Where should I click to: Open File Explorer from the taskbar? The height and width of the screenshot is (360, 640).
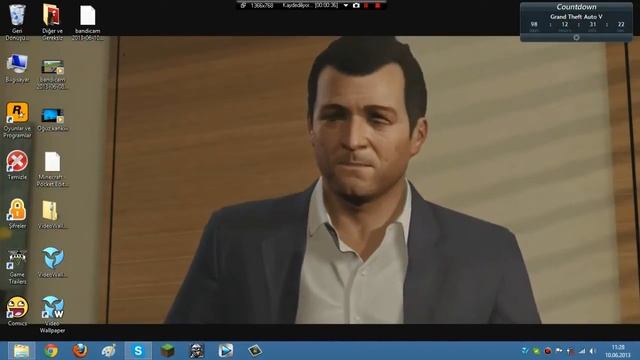[x=21, y=351]
